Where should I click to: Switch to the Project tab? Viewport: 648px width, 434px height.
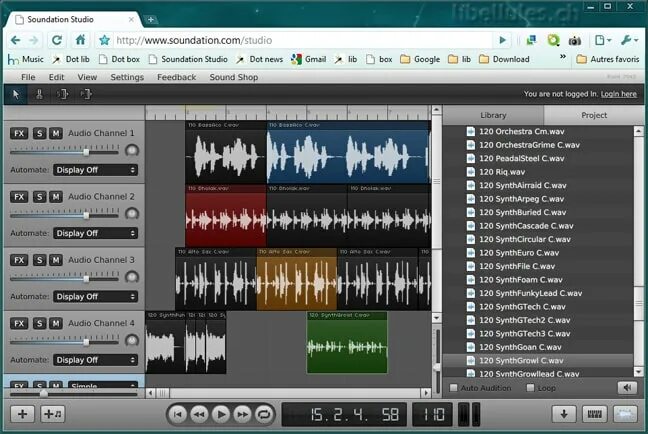coord(594,115)
